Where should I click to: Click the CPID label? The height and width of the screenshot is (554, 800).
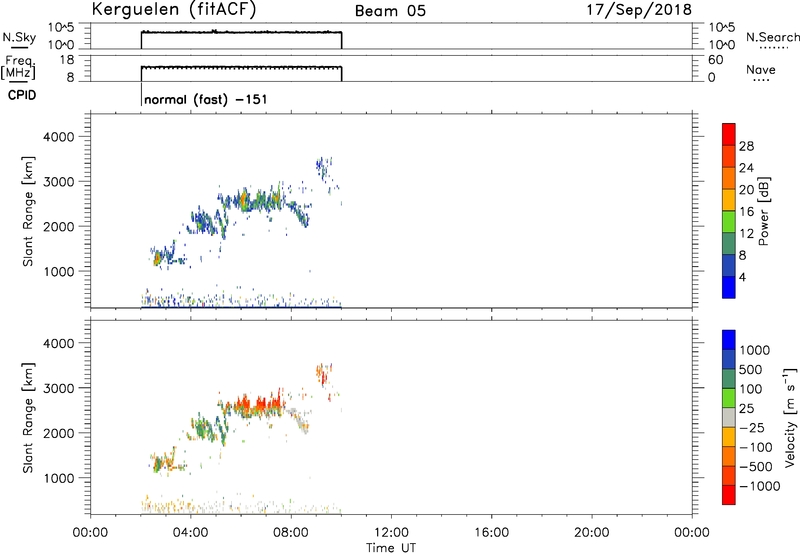[22, 95]
